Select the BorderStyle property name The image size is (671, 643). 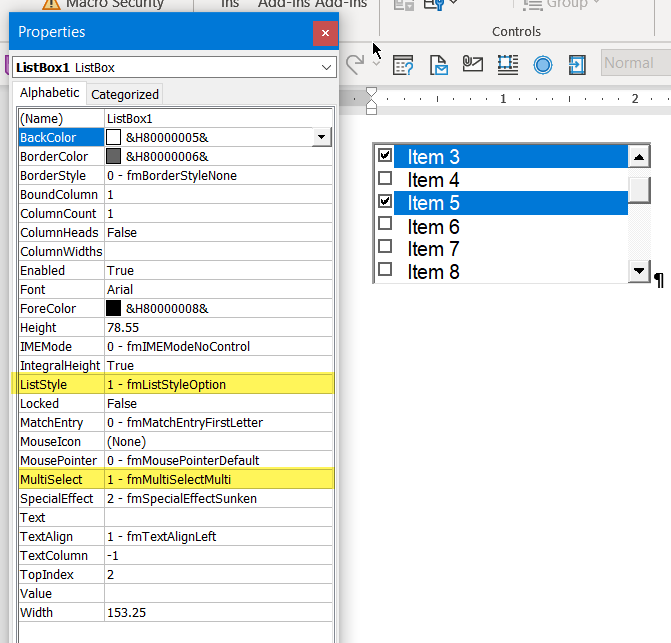(x=61, y=175)
